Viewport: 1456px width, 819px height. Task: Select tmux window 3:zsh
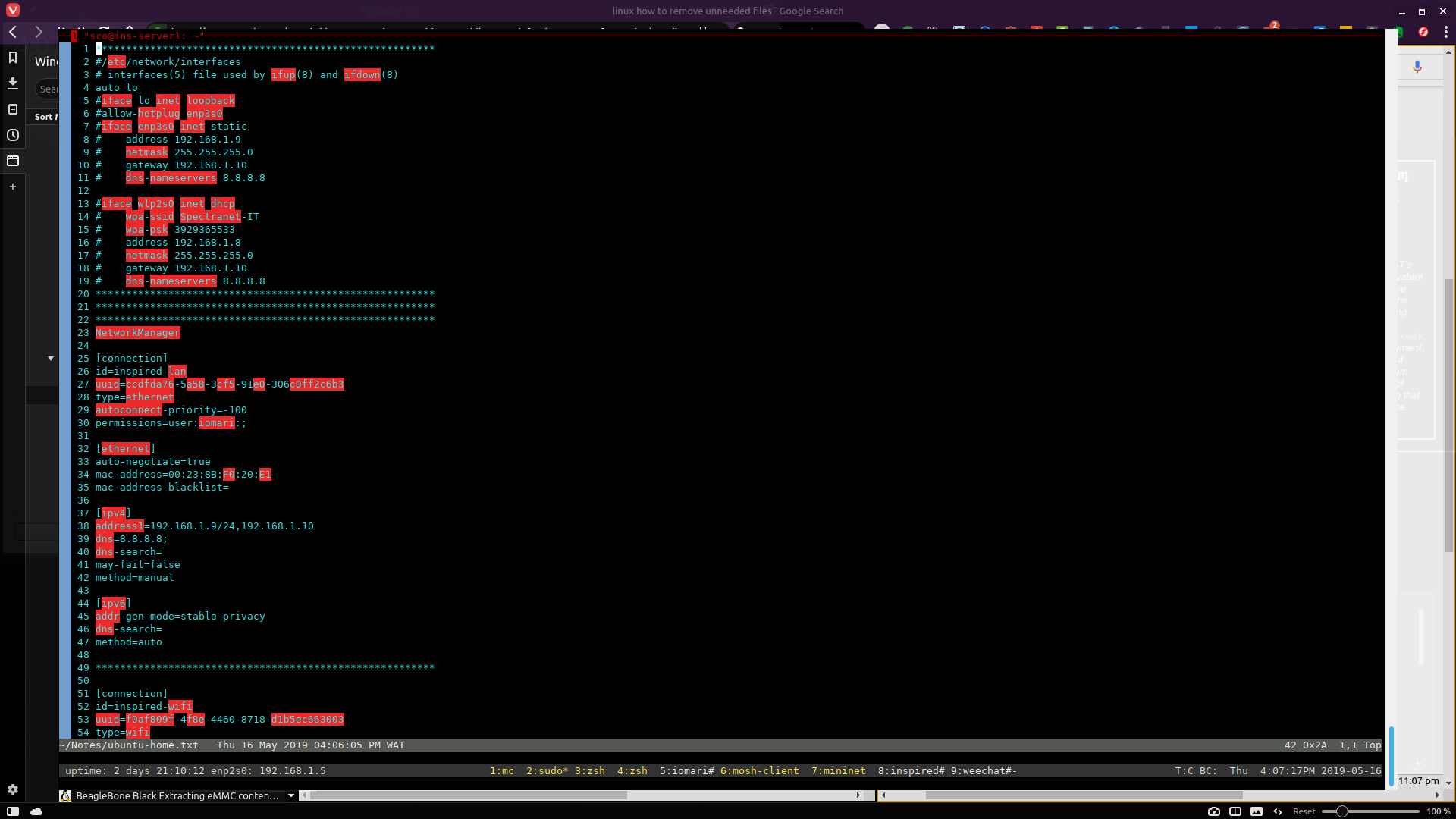point(589,770)
